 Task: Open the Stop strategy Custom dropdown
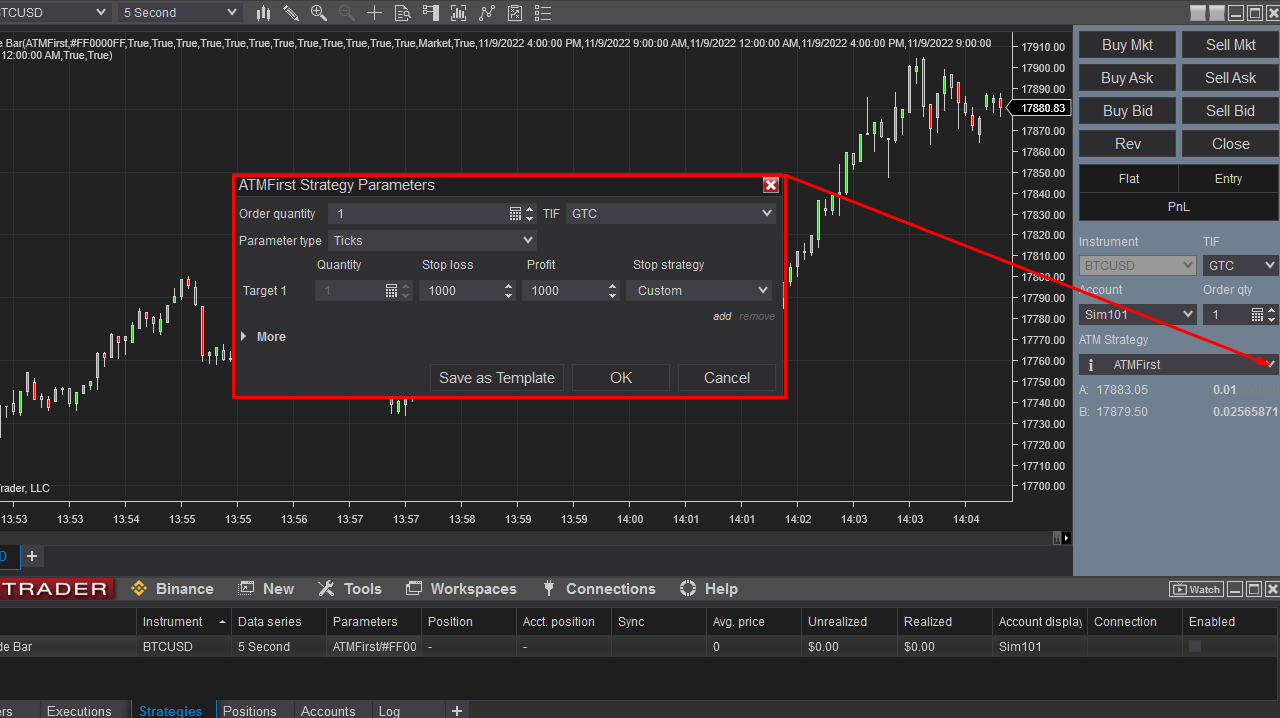click(698, 290)
